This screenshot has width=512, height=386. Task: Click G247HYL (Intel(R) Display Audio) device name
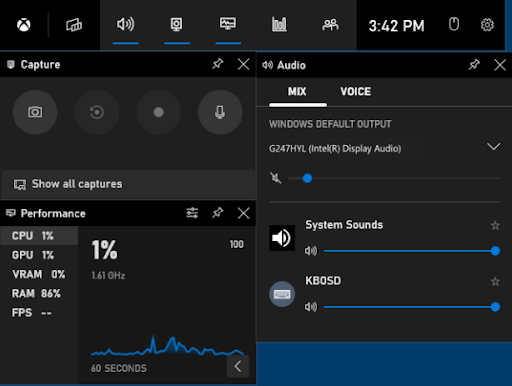click(x=335, y=148)
